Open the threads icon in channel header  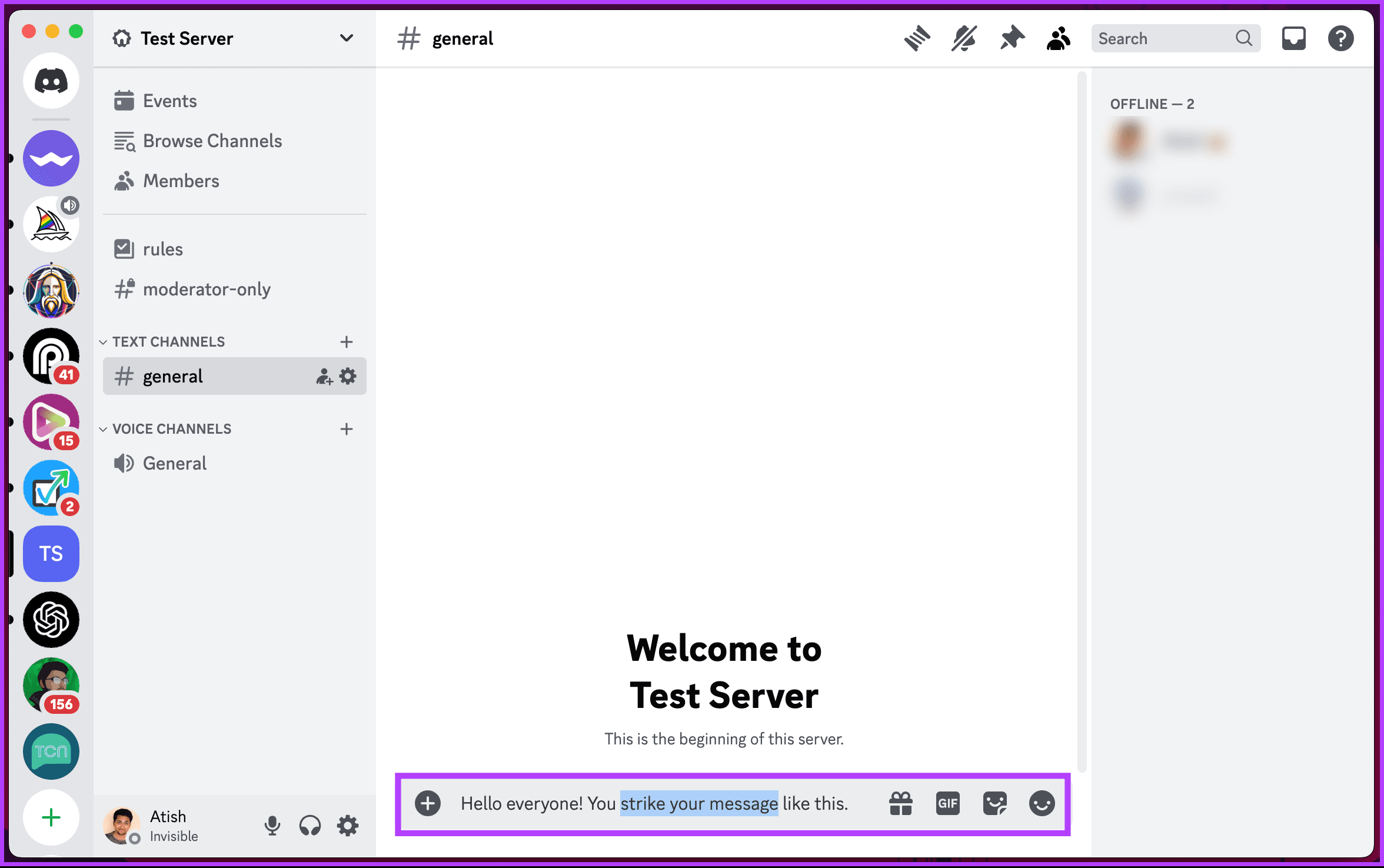(x=917, y=38)
